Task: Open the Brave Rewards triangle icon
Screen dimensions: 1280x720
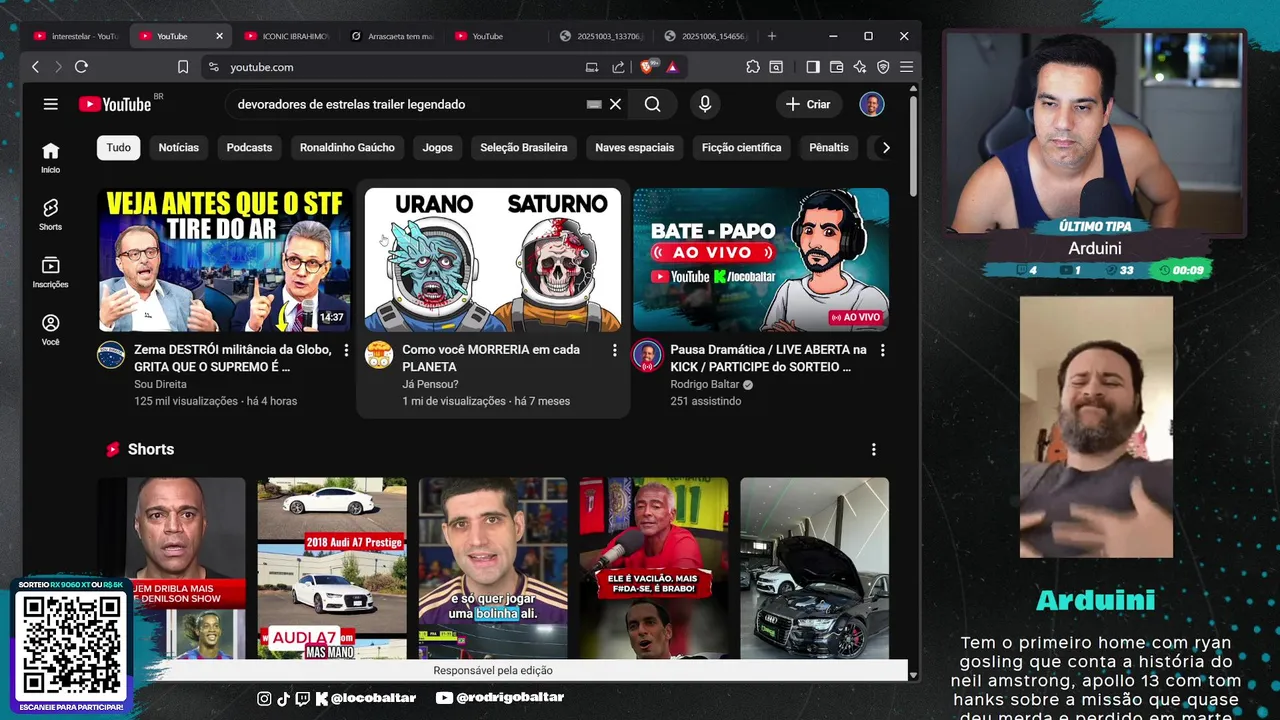Action: click(672, 67)
